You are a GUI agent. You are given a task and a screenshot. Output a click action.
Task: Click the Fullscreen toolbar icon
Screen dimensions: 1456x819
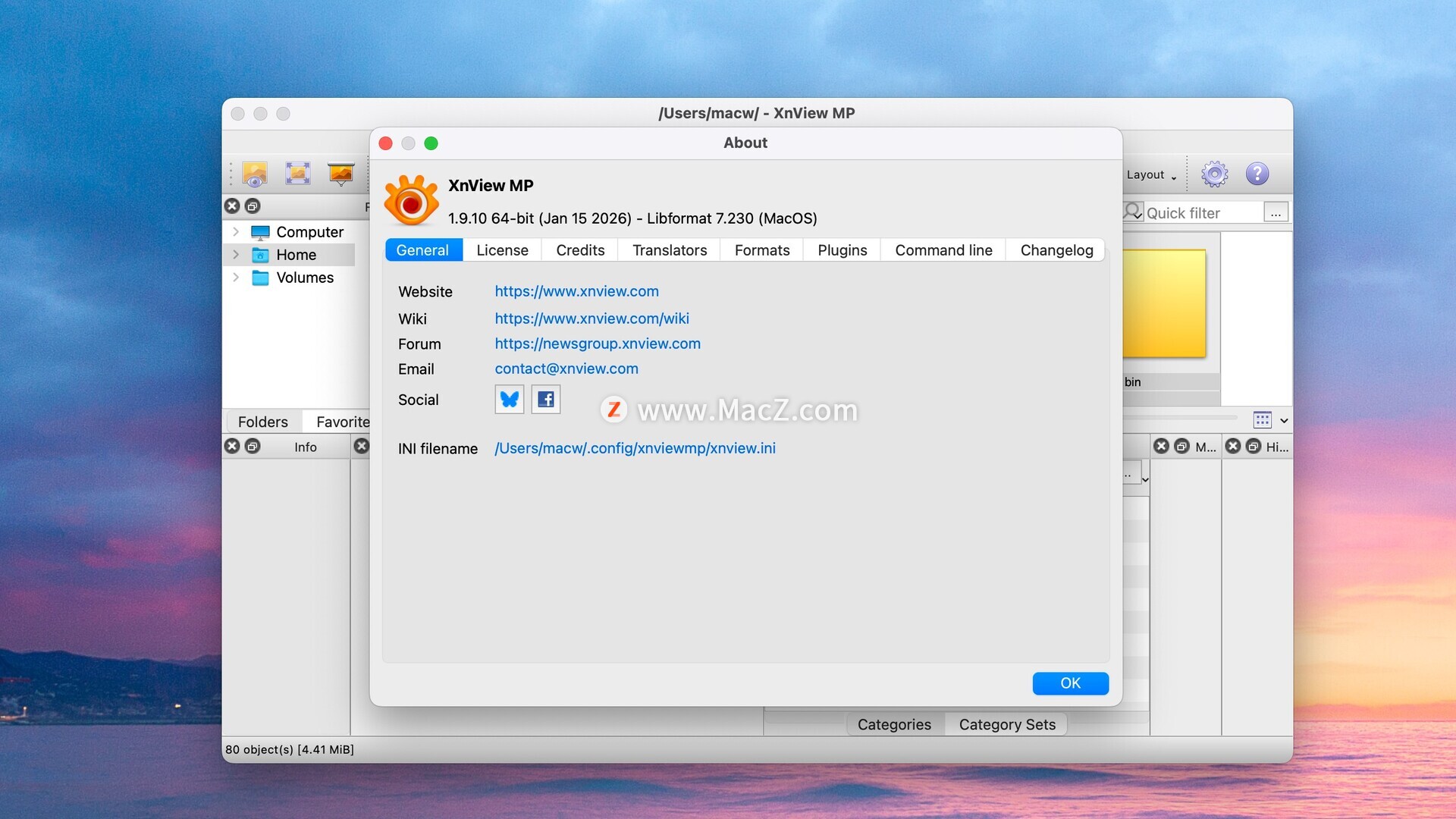pyautogui.click(x=298, y=174)
